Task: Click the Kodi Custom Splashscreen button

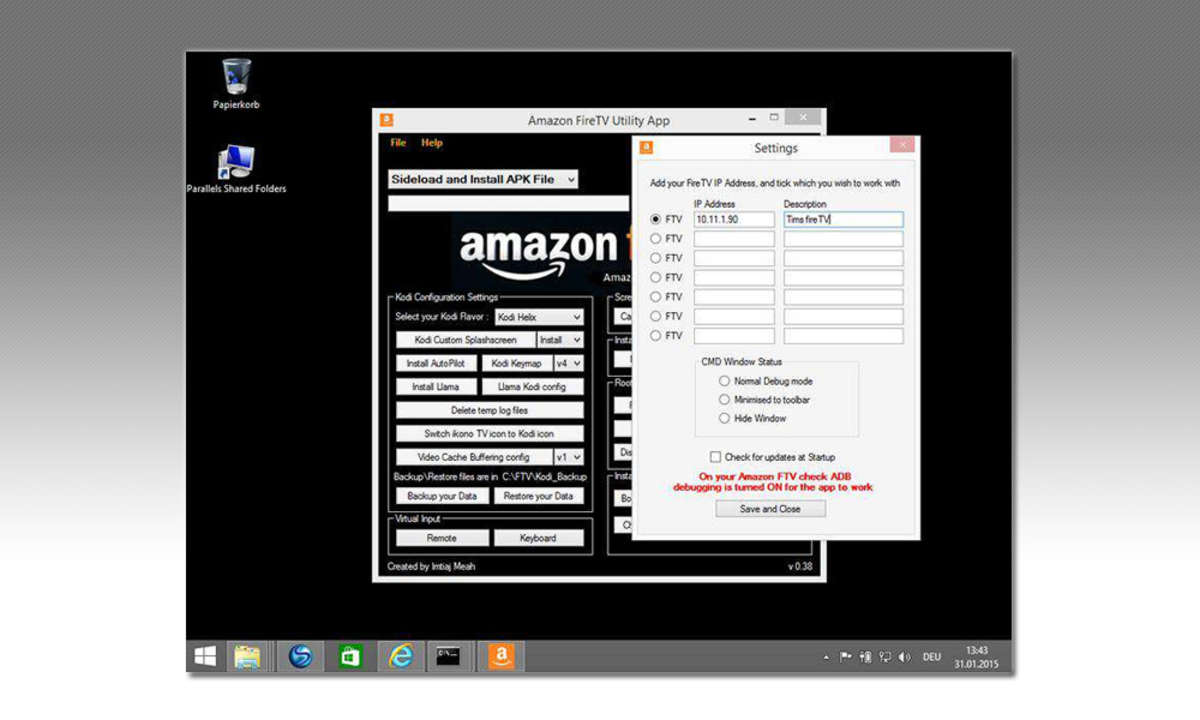Action: (x=466, y=340)
